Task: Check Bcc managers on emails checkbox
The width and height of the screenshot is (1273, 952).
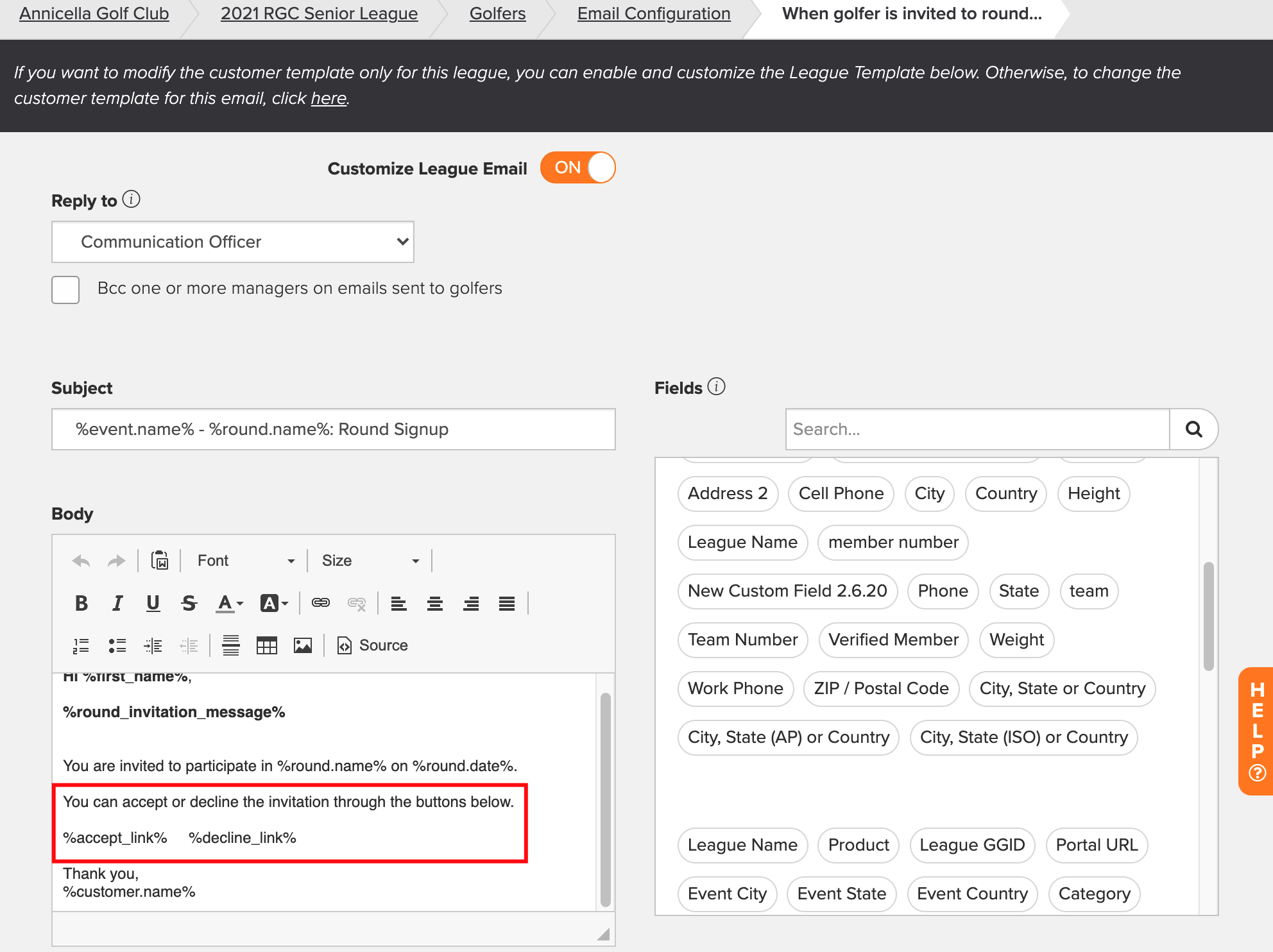Action: pyautogui.click(x=65, y=290)
